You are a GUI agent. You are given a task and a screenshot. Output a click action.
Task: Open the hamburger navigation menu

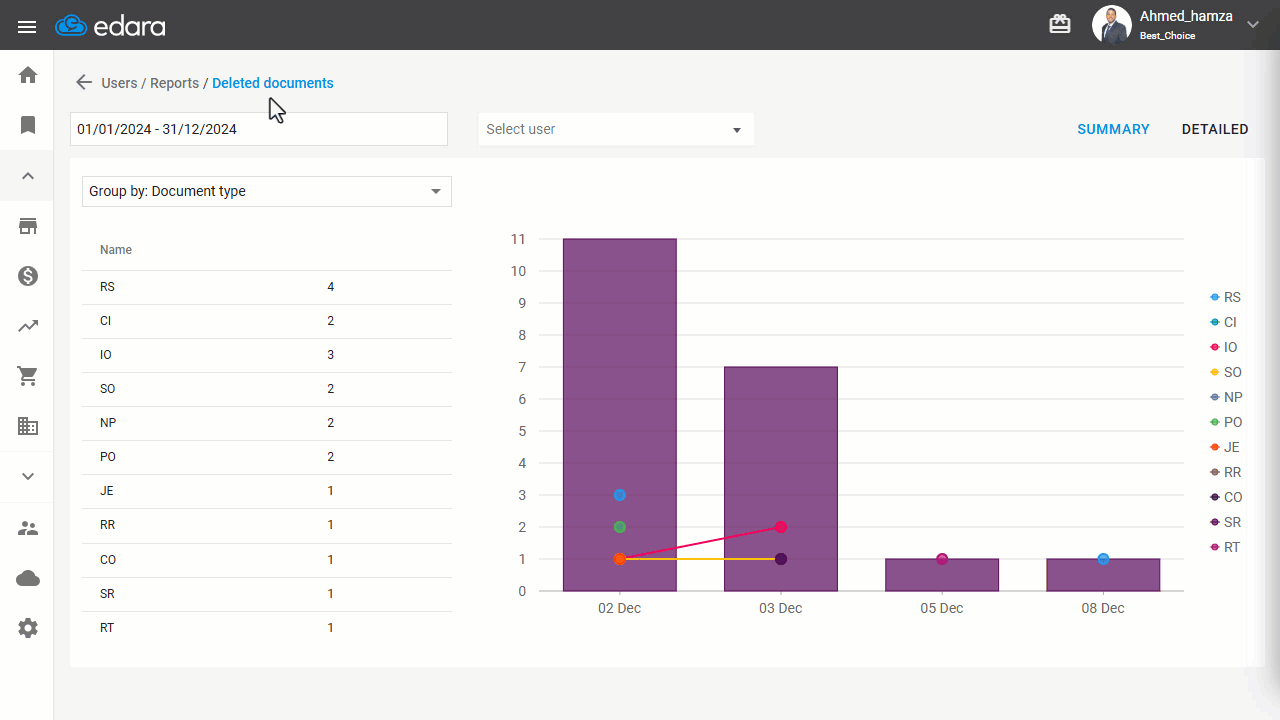(27, 26)
